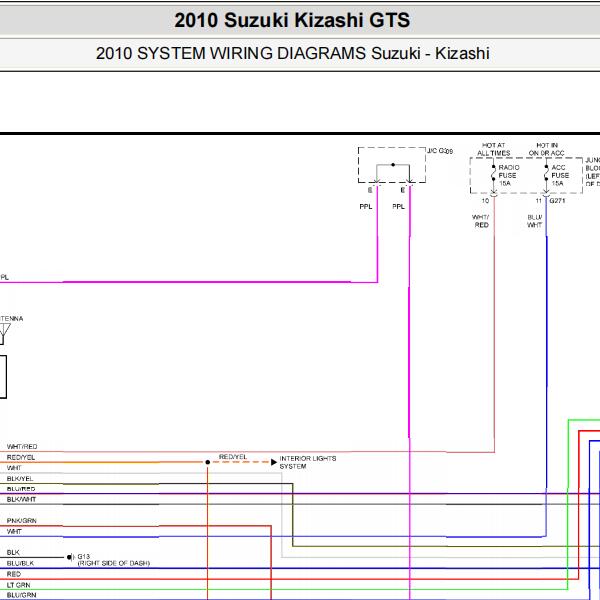Screen dimensions: 600x600
Task: Click 'BLK/YEL' wire label
Action: [20, 479]
